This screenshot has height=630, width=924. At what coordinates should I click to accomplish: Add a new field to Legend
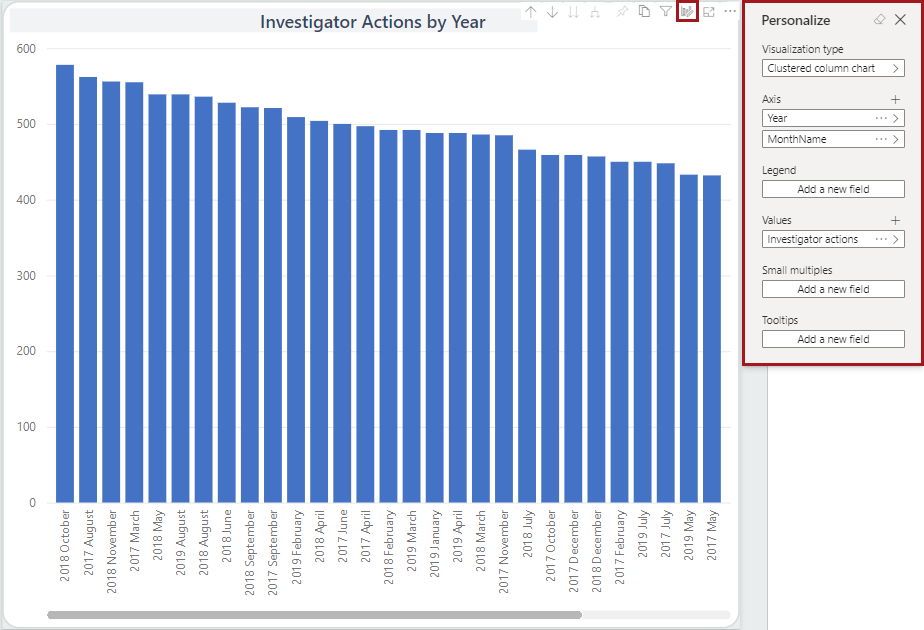coord(833,189)
